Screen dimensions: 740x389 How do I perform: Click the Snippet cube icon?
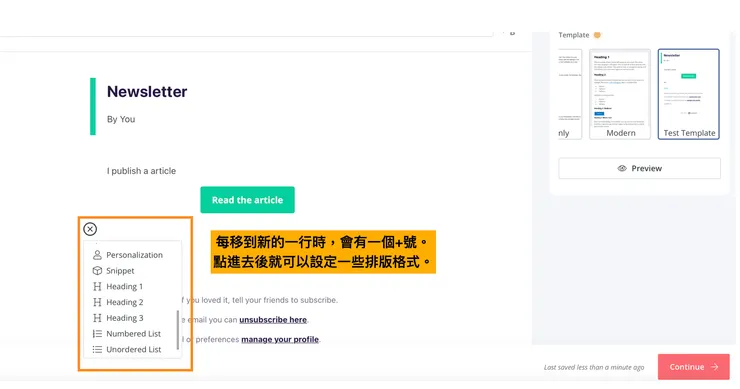coord(97,271)
